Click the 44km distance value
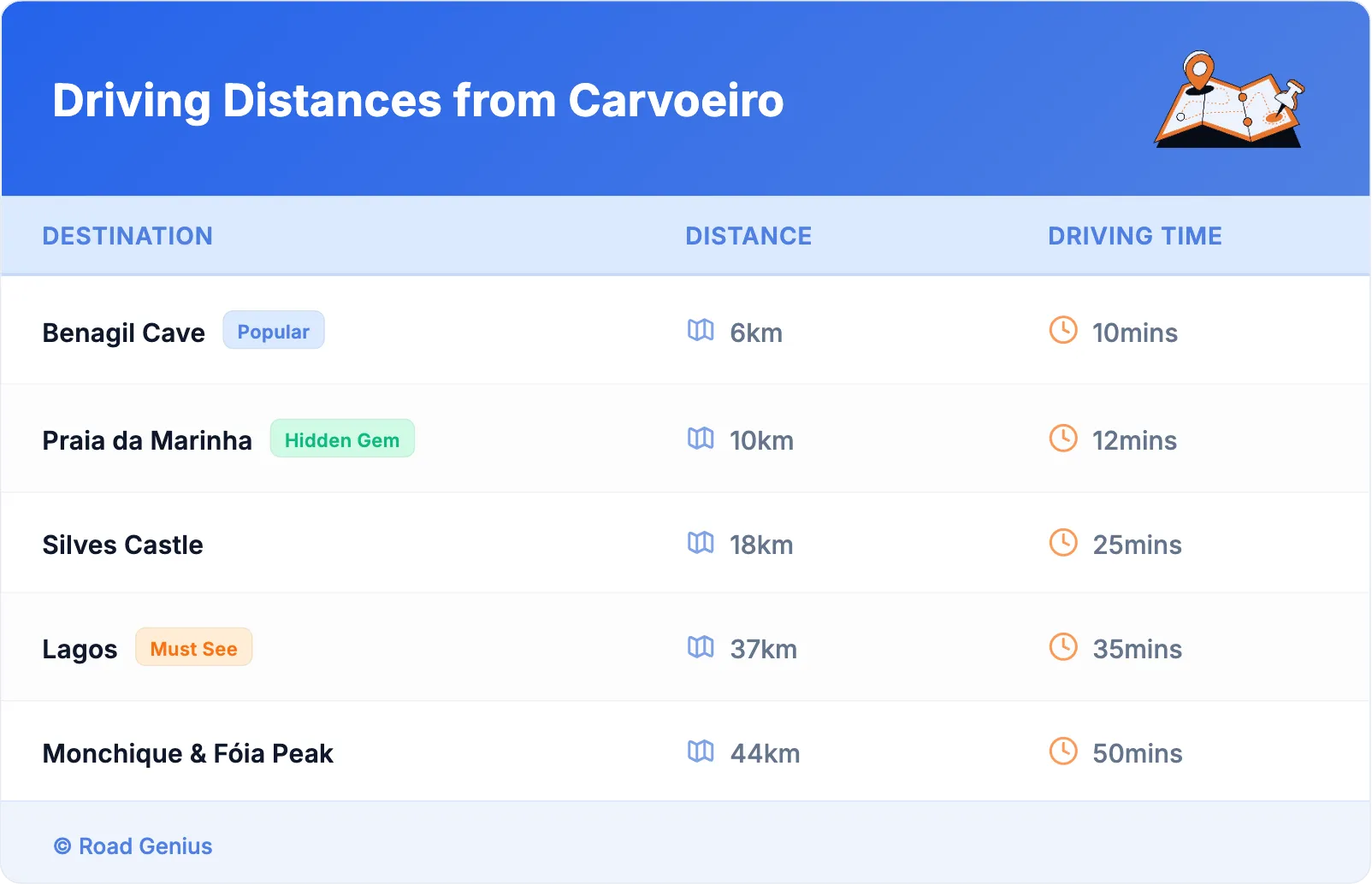The height and width of the screenshot is (884, 1372). pyautogui.click(x=766, y=754)
